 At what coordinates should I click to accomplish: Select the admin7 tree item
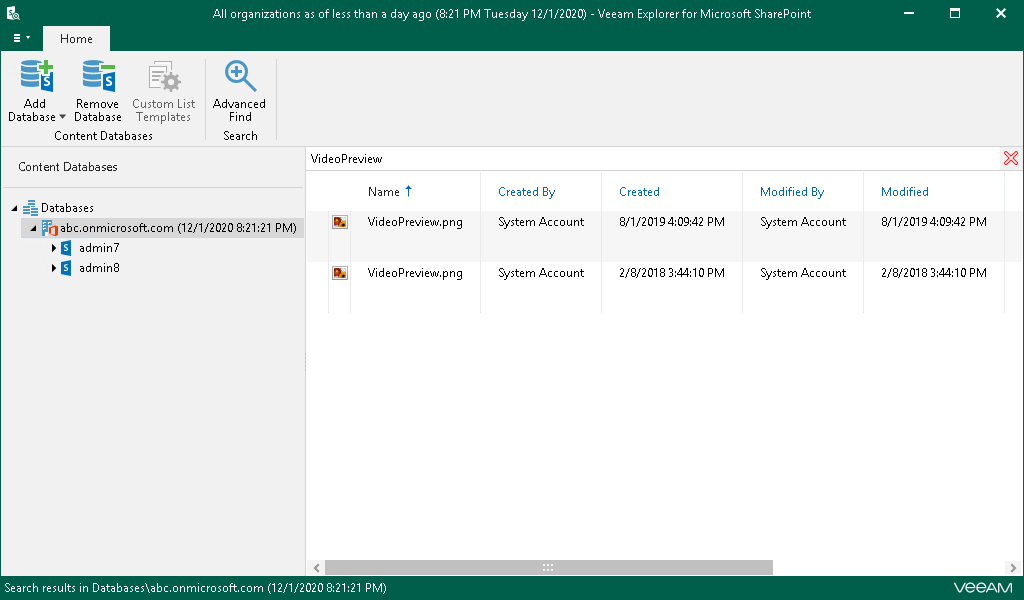(99, 248)
